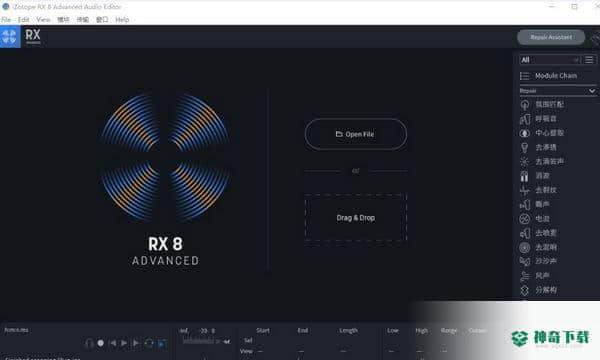Viewport: 600px width, 360px height.
Task: Open the De-wind module (风声)
Action: 535,275
